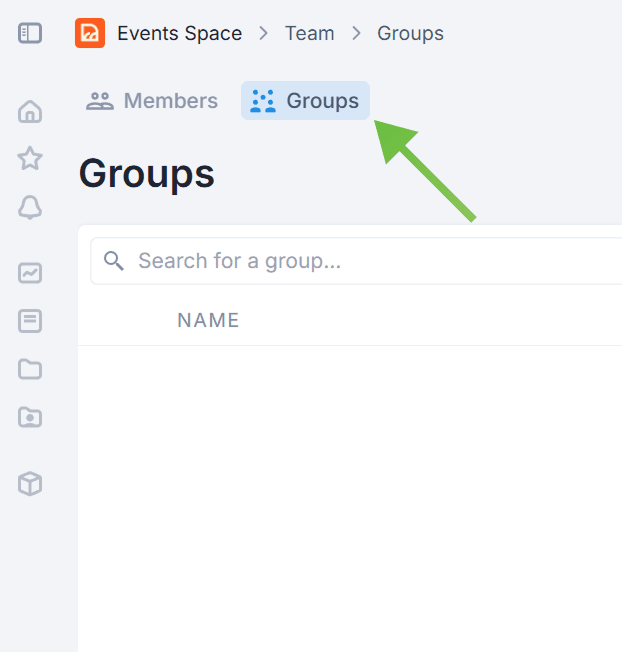The height and width of the screenshot is (652, 622).
Task: Collapse the left sidebar panel icon
Action: click(30, 33)
